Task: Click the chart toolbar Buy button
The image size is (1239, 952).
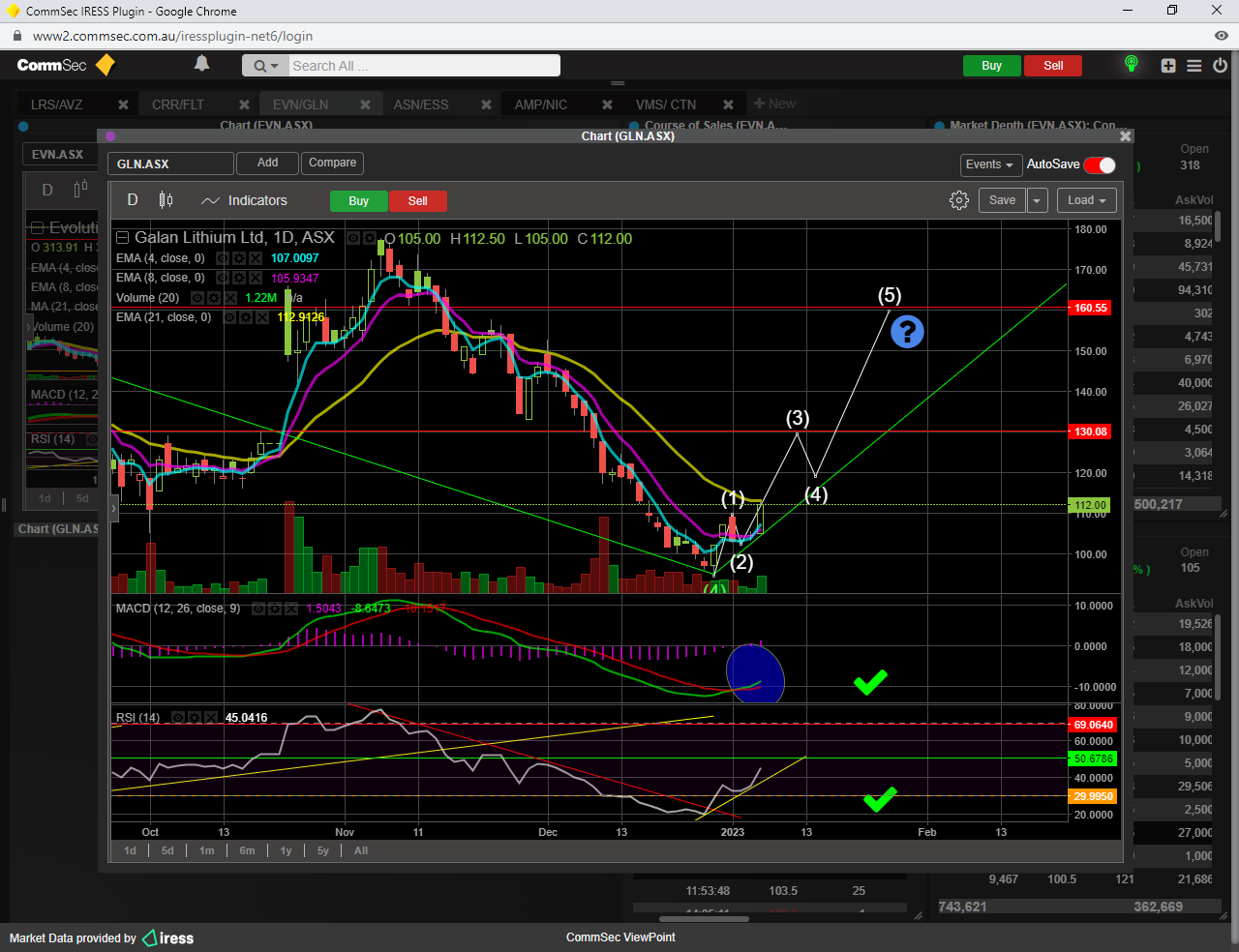Action: point(359,200)
